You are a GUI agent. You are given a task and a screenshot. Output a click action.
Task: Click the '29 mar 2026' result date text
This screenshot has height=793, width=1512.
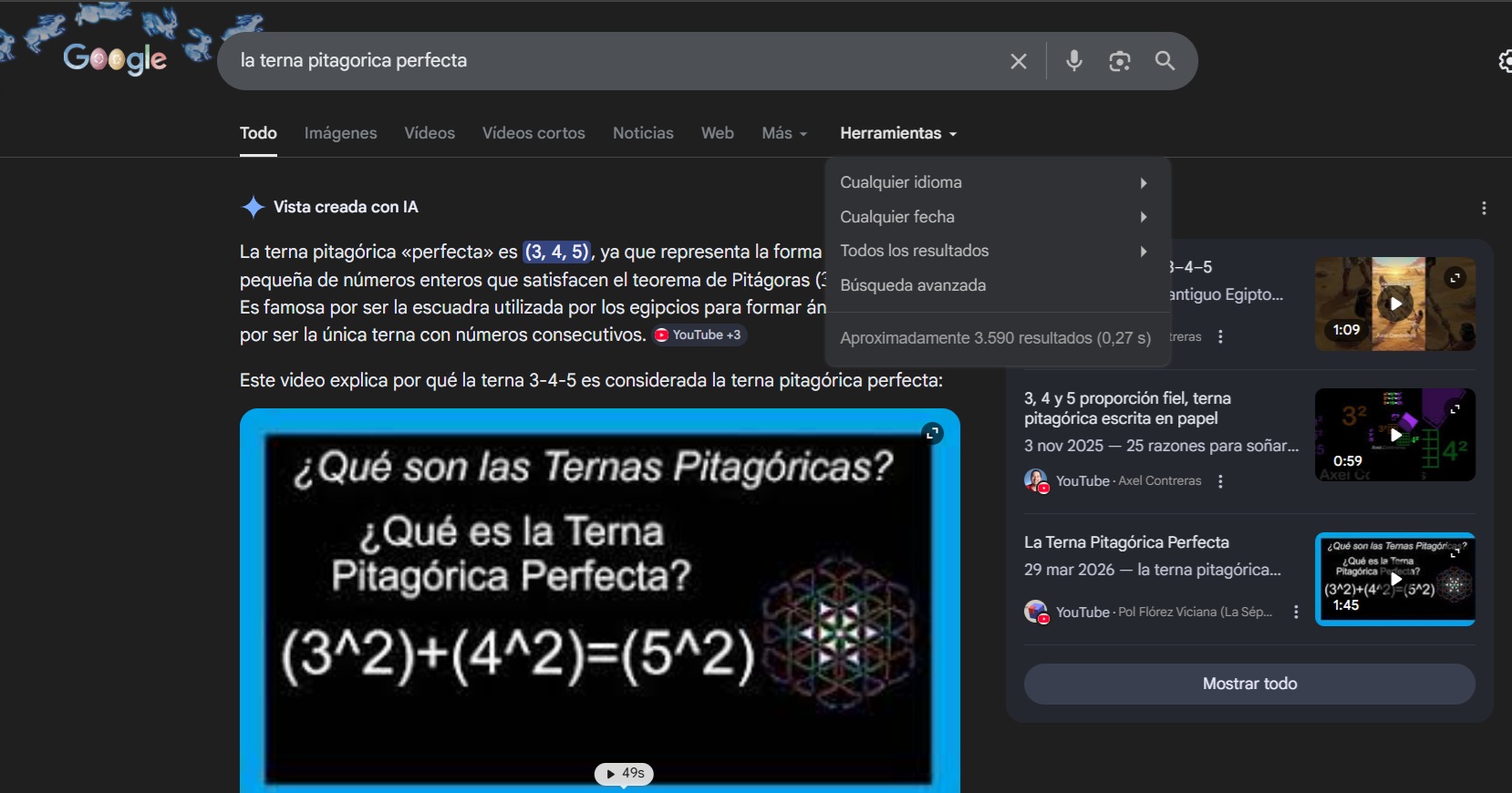1069,570
